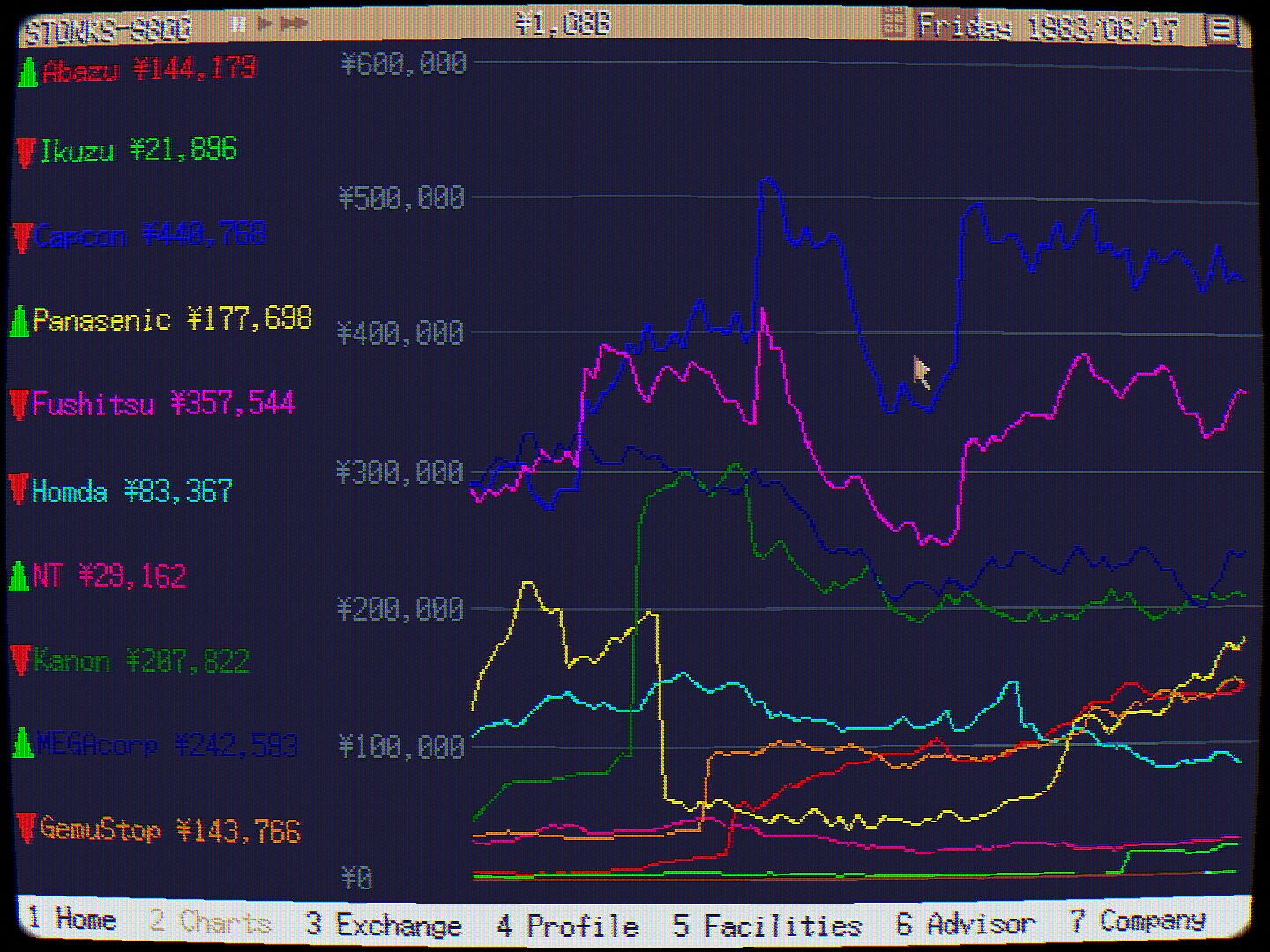
Task: Click the red down arrow next to Capcon
Action: 24,238
